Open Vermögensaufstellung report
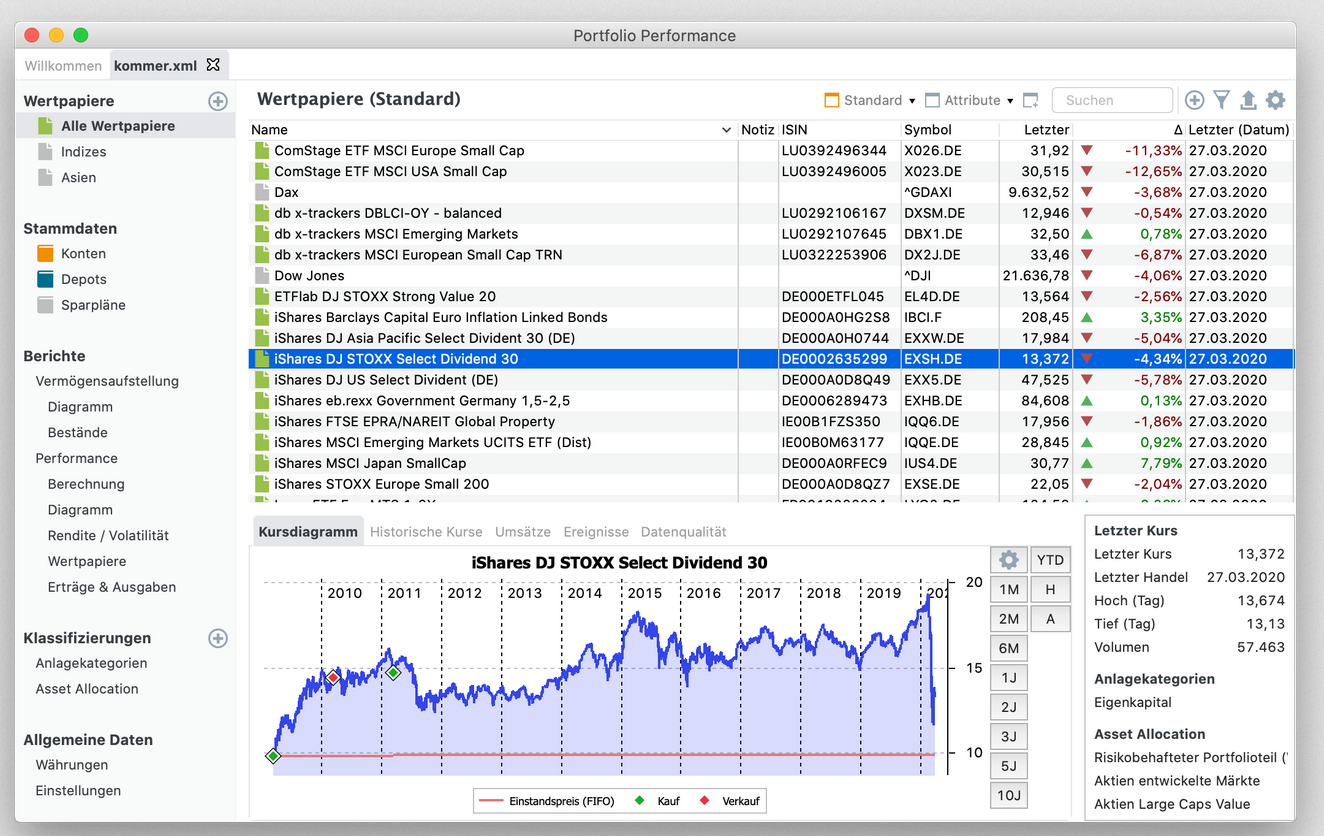 click(107, 381)
